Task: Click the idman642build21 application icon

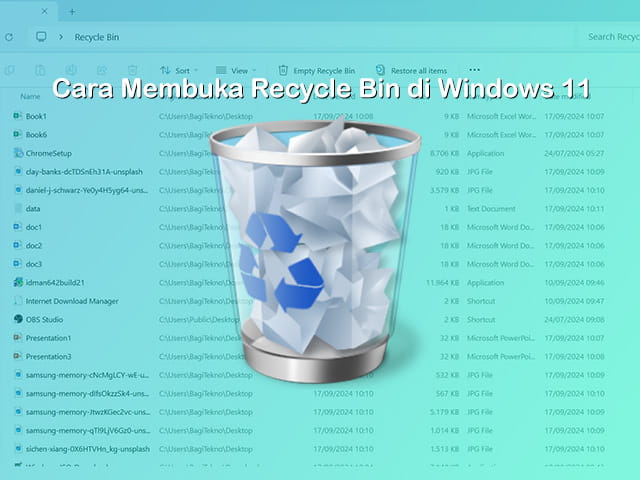Action: coord(18,282)
